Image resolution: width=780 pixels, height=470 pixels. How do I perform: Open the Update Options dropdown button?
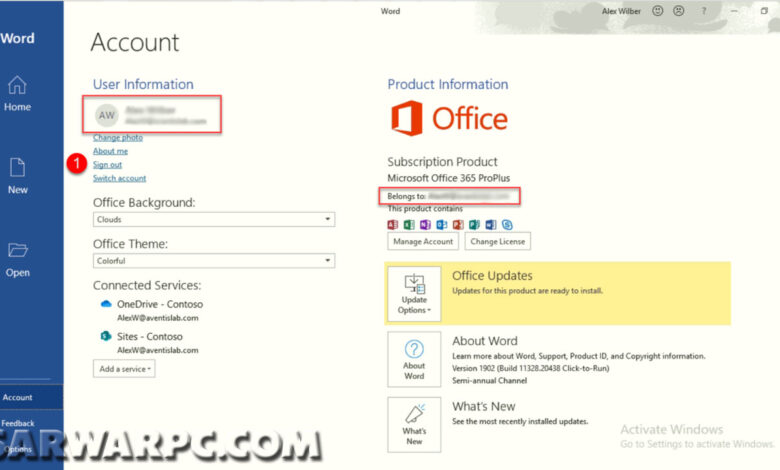(x=414, y=293)
